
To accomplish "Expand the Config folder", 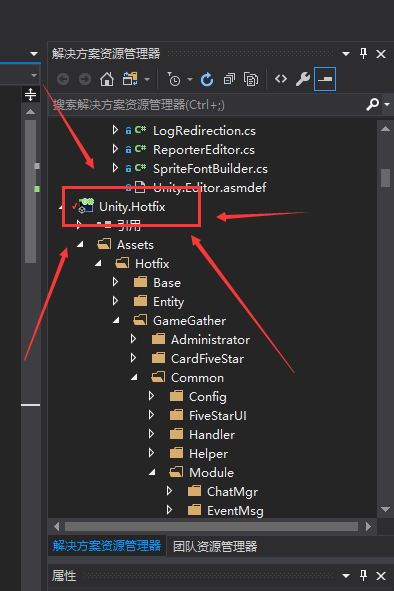I will coord(152,396).
